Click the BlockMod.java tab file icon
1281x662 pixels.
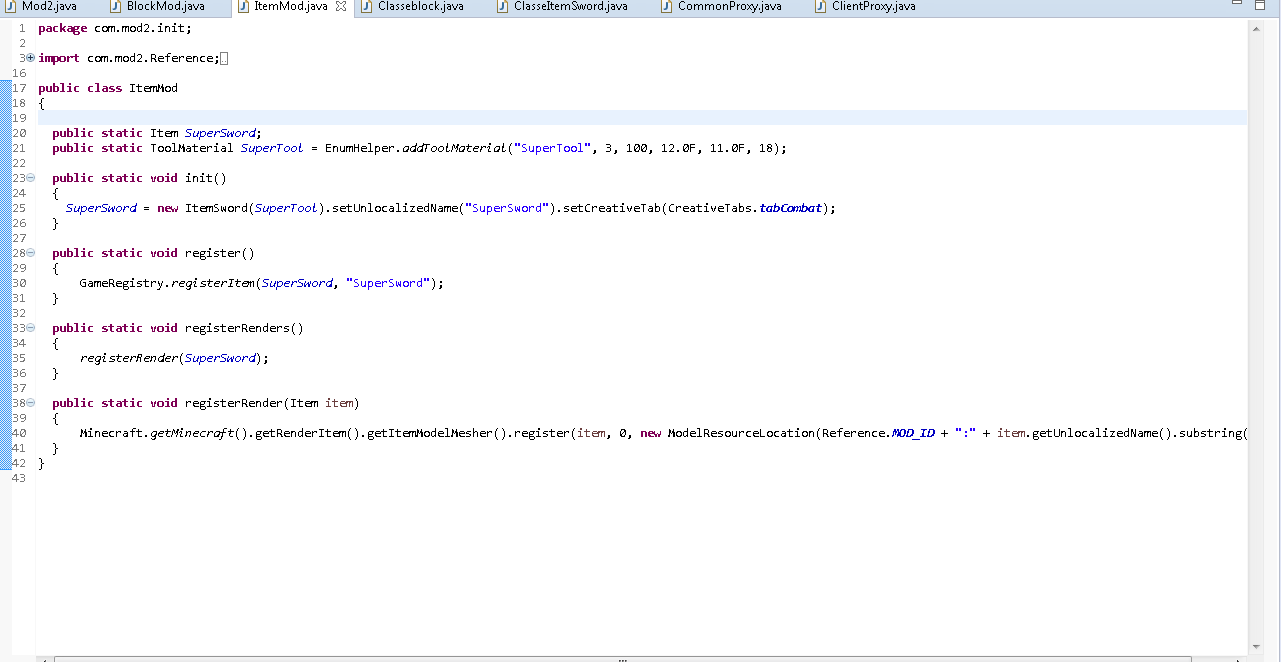117,6
